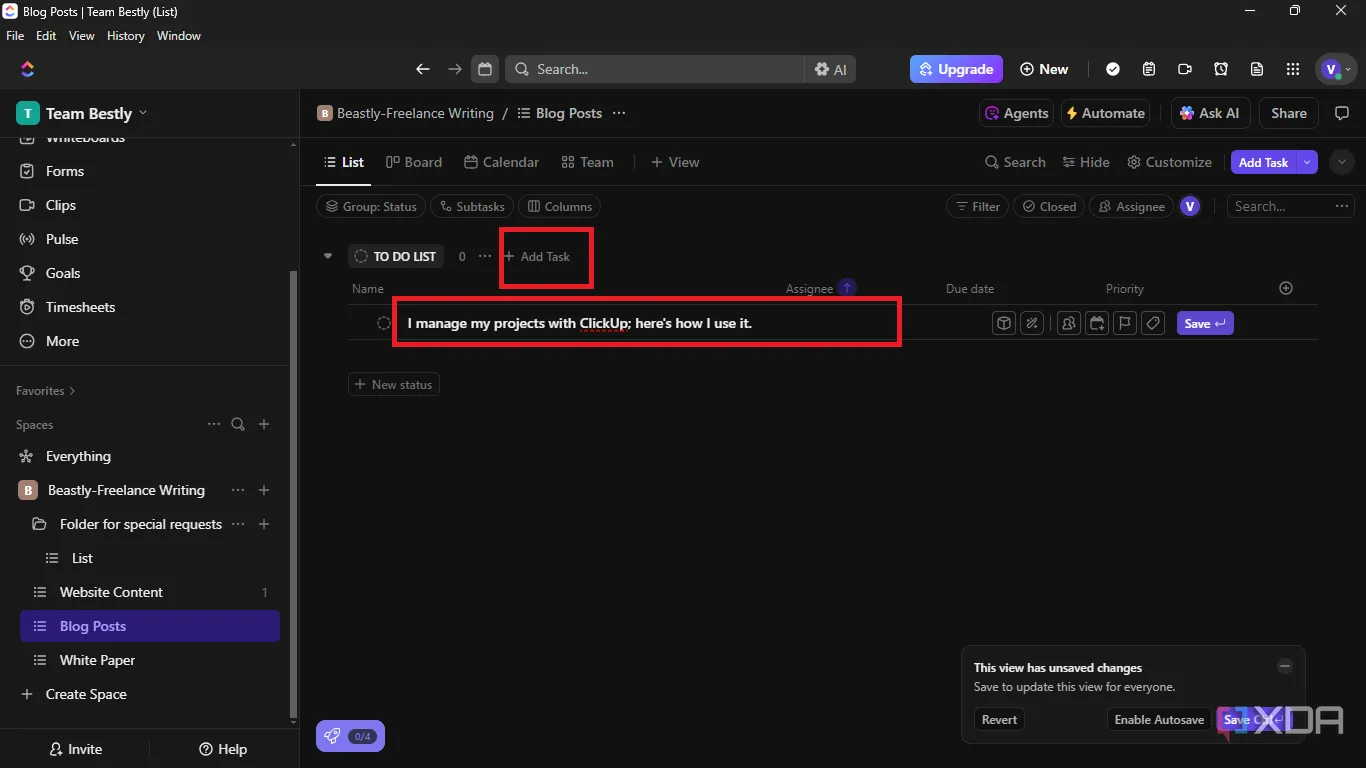This screenshot has height=768, width=1366.
Task: Click the Revert button
Action: (999, 720)
